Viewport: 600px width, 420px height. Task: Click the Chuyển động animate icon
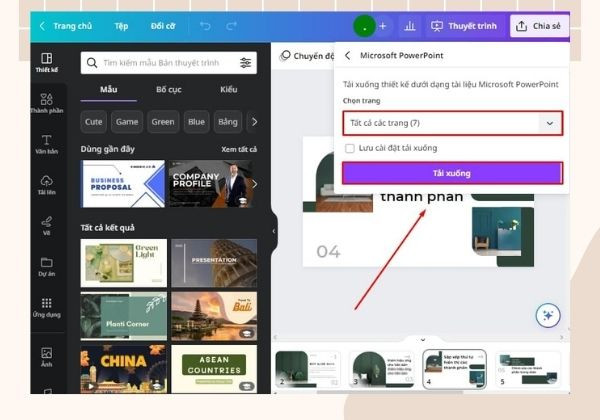285,56
